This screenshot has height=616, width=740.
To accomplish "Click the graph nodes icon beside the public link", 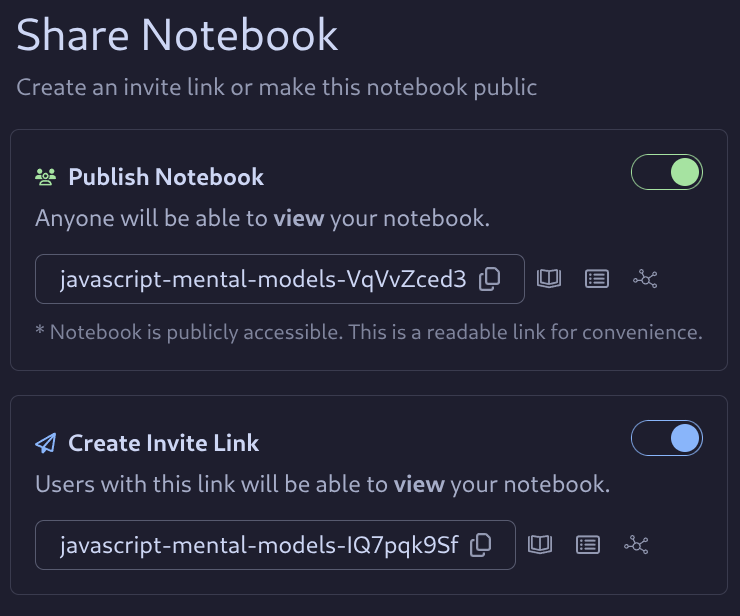I will (x=646, y=279).
